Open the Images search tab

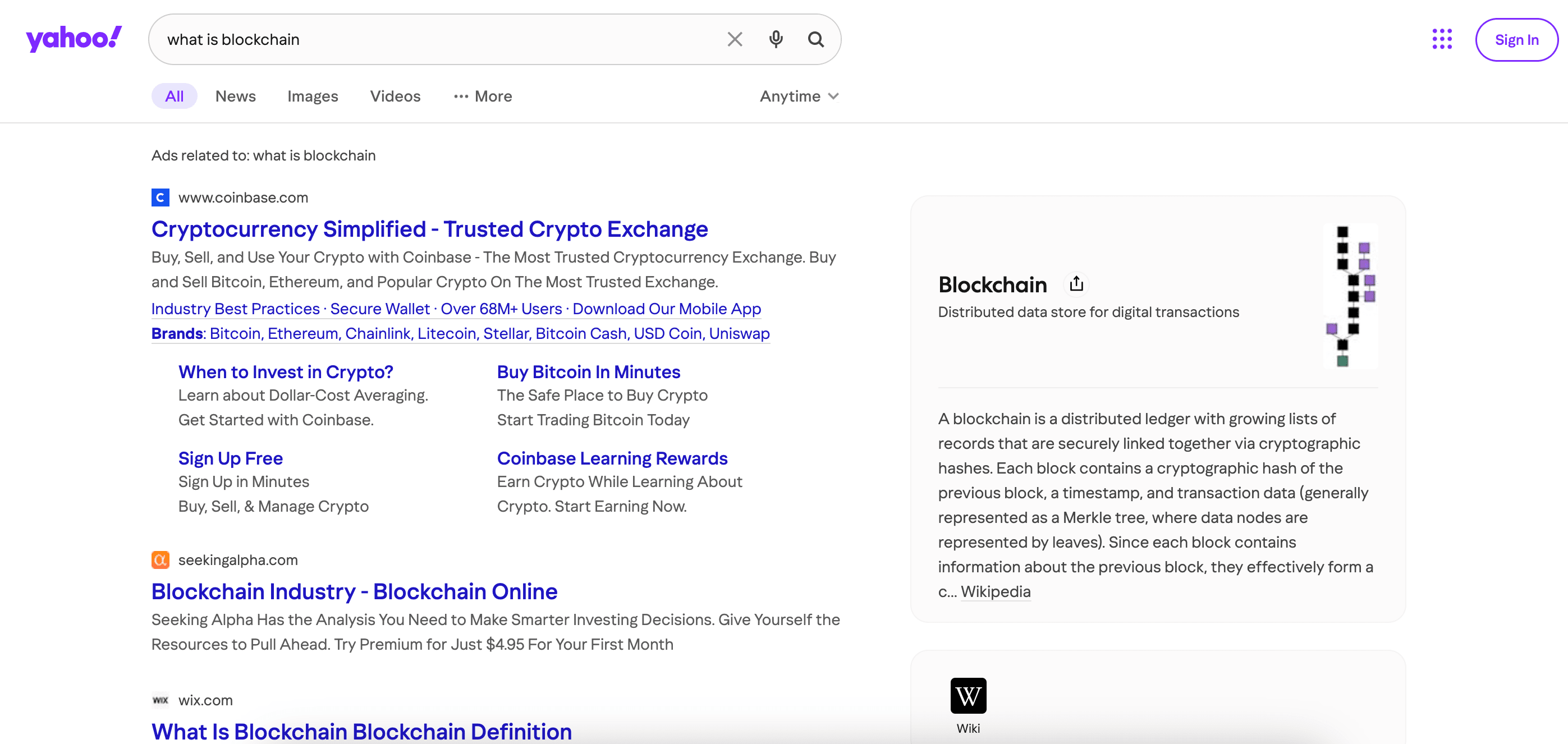click(313, 96)
